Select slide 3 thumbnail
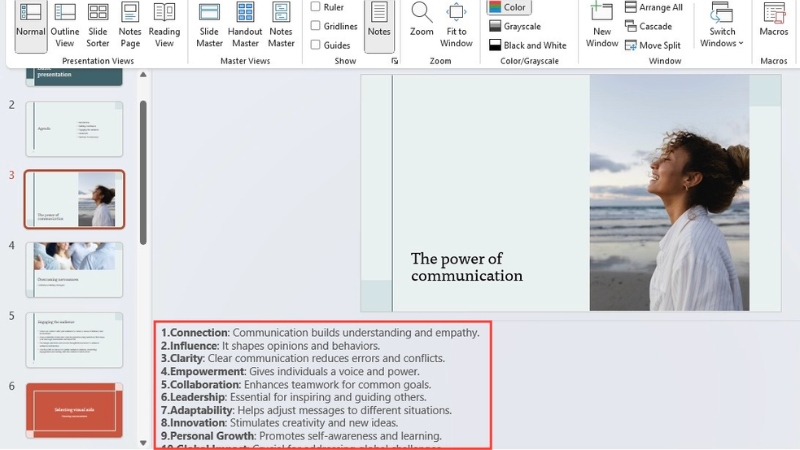800x450 pixels. pos(74,199)
